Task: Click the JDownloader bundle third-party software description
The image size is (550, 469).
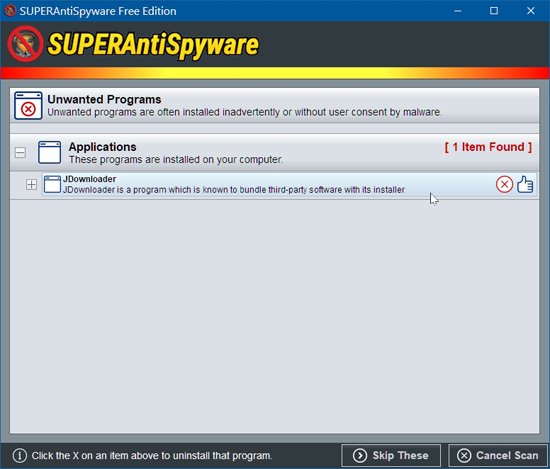Action: point(234,190)
